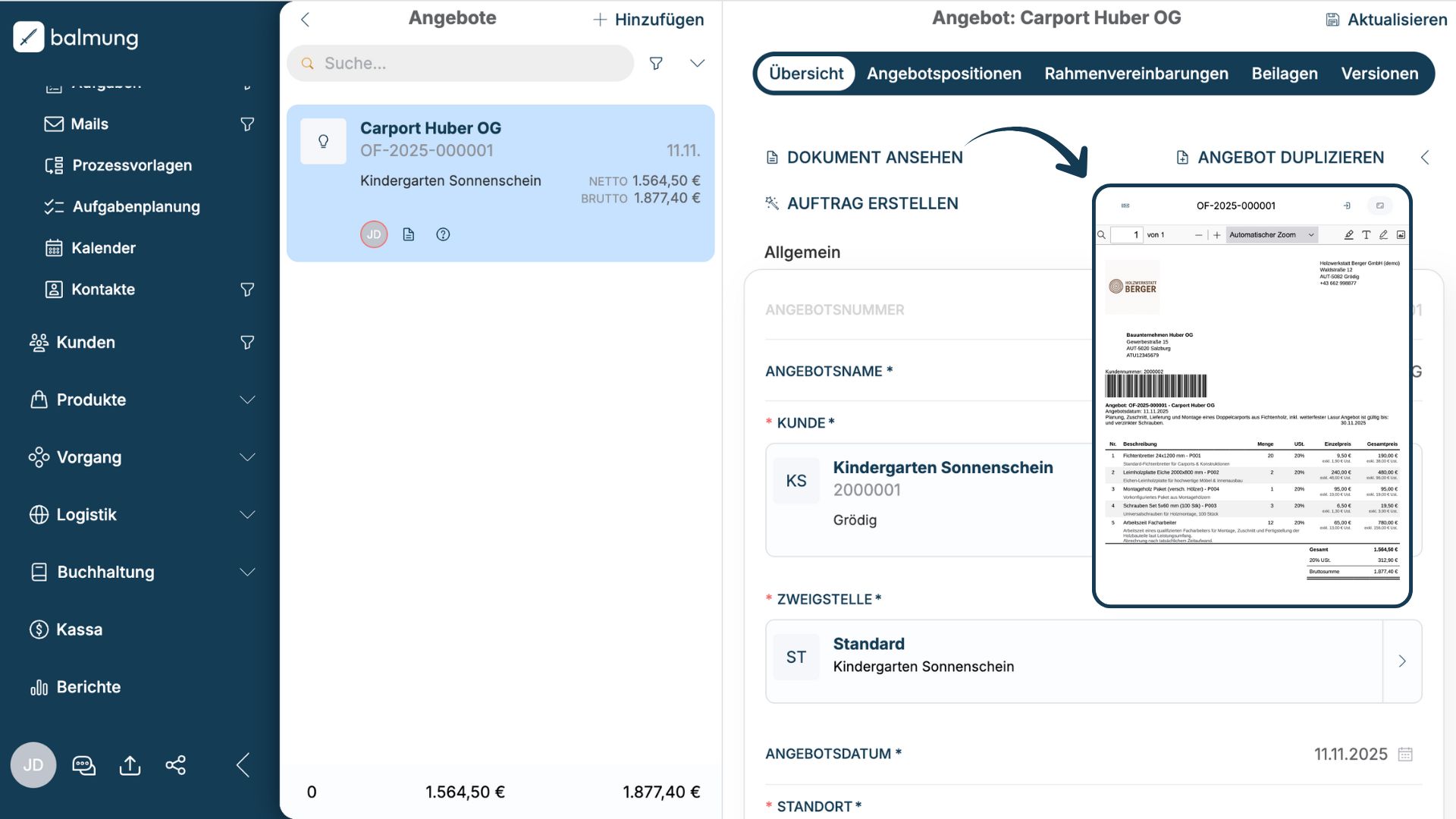Click the question mark icon on offer card
The height and width of the screenshot is (819, 1456).
click(443, 234)
